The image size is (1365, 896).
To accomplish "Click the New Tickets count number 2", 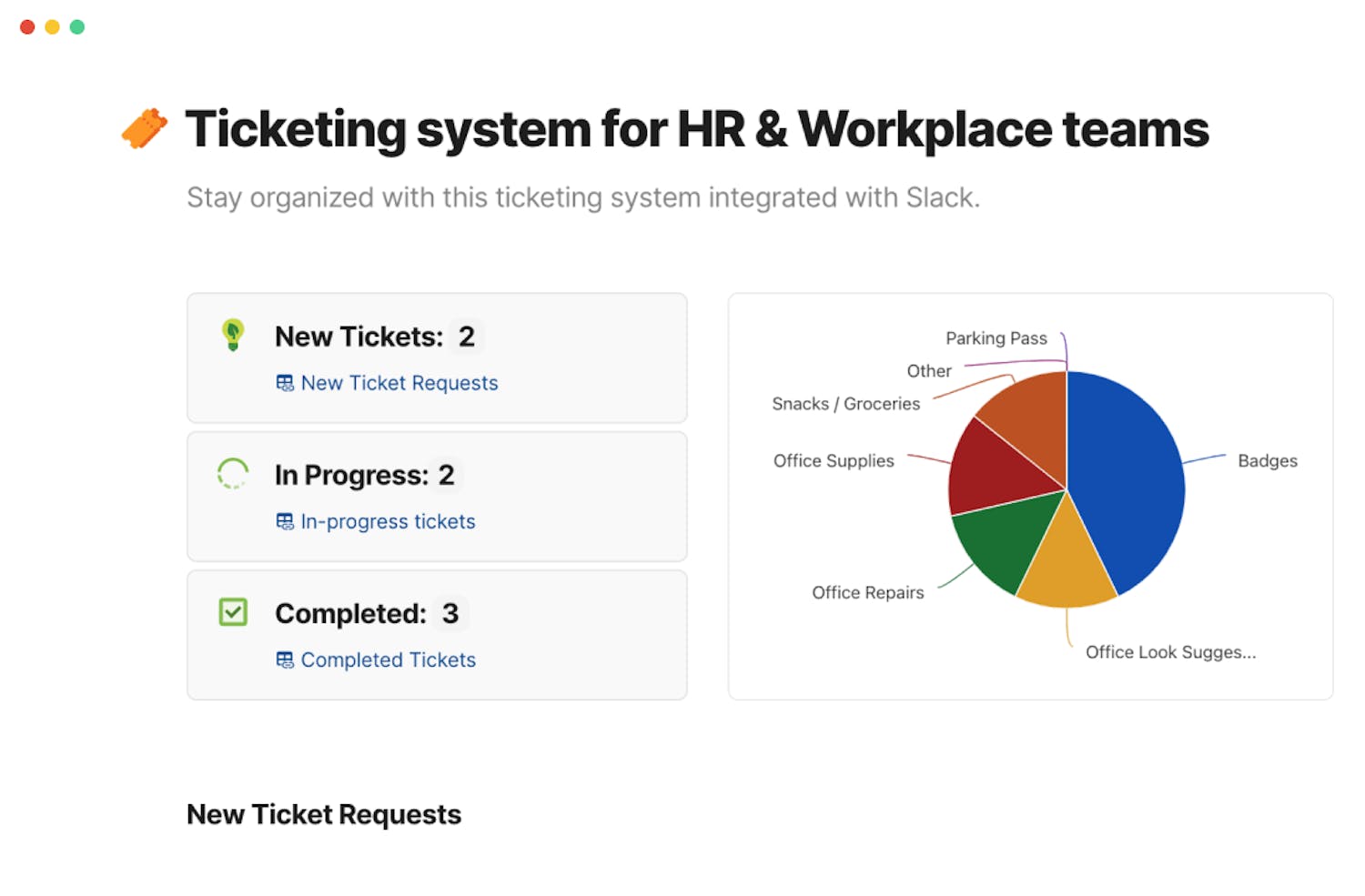I will tap(466, 337).
